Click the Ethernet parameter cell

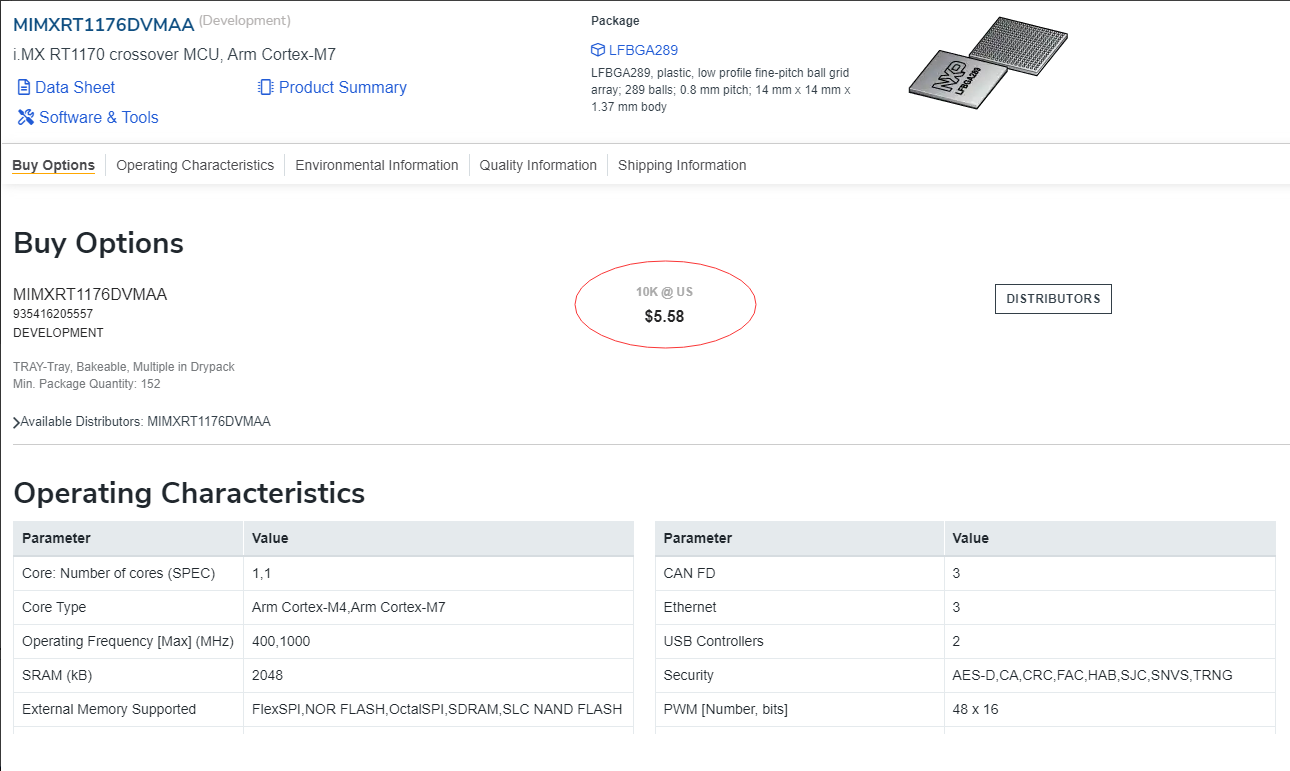pos(799,607)
